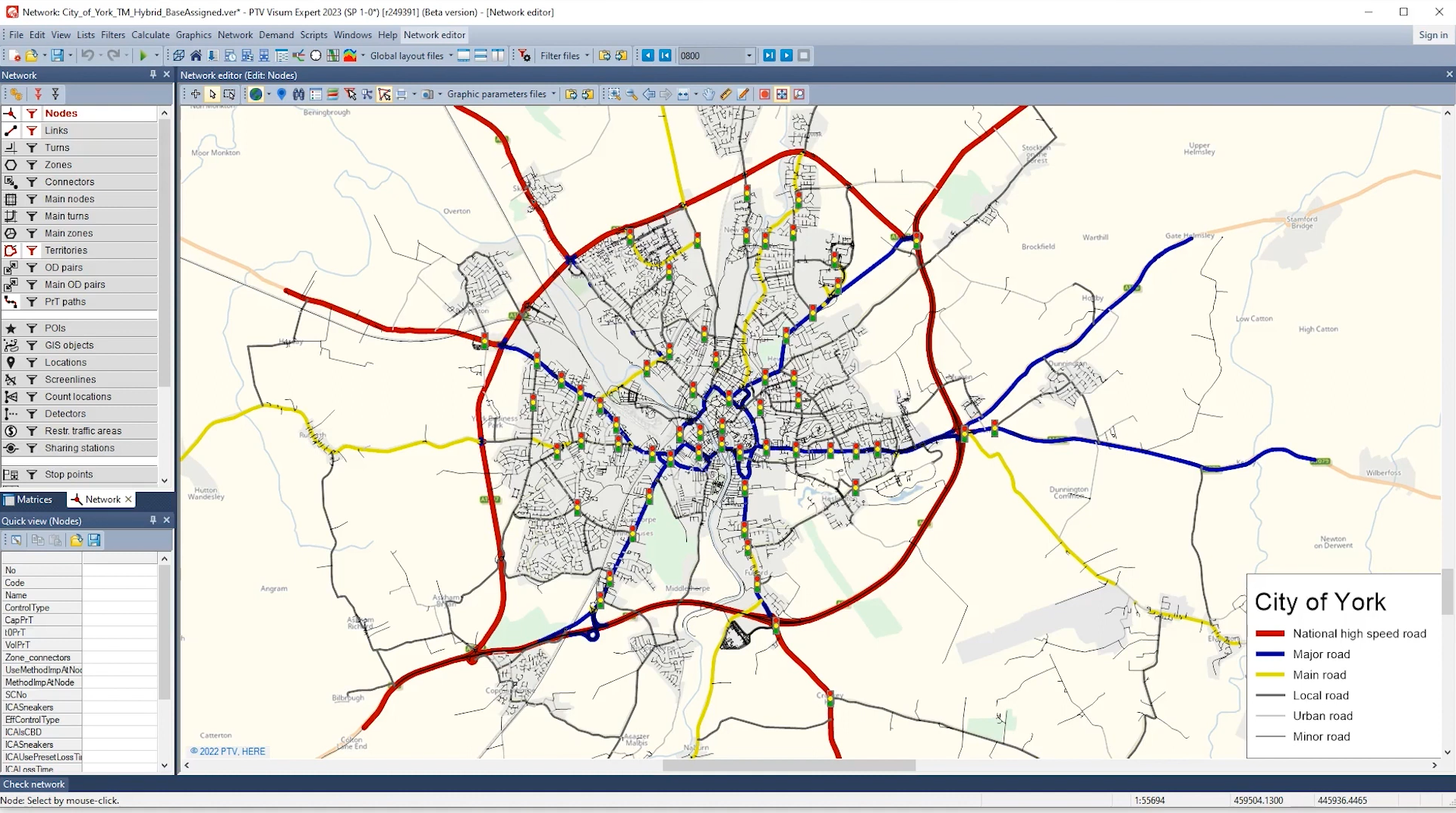
Task: Open the Graphics menu
Action: click(194, 35)
